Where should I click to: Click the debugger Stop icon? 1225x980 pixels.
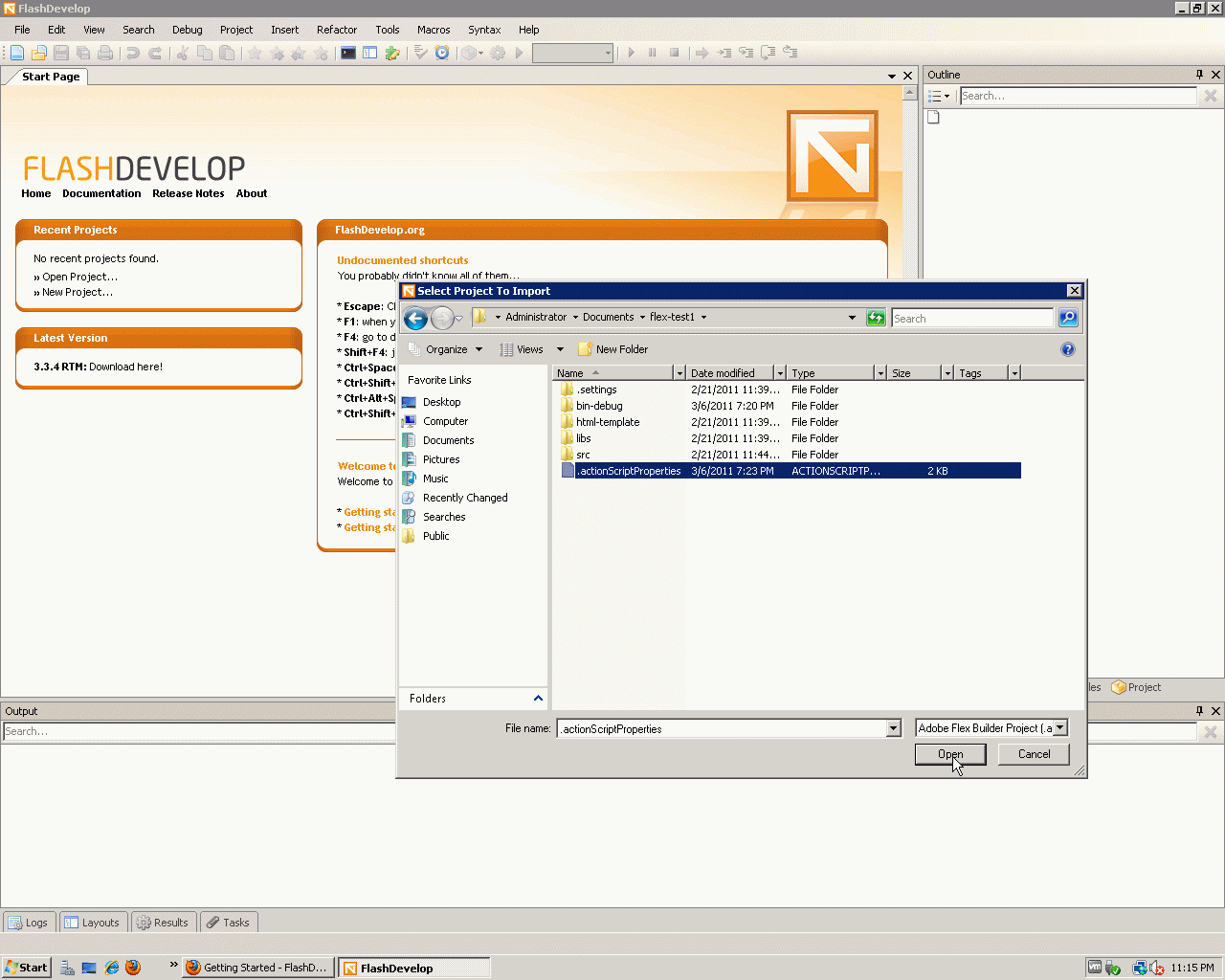(x=675, y=53)
